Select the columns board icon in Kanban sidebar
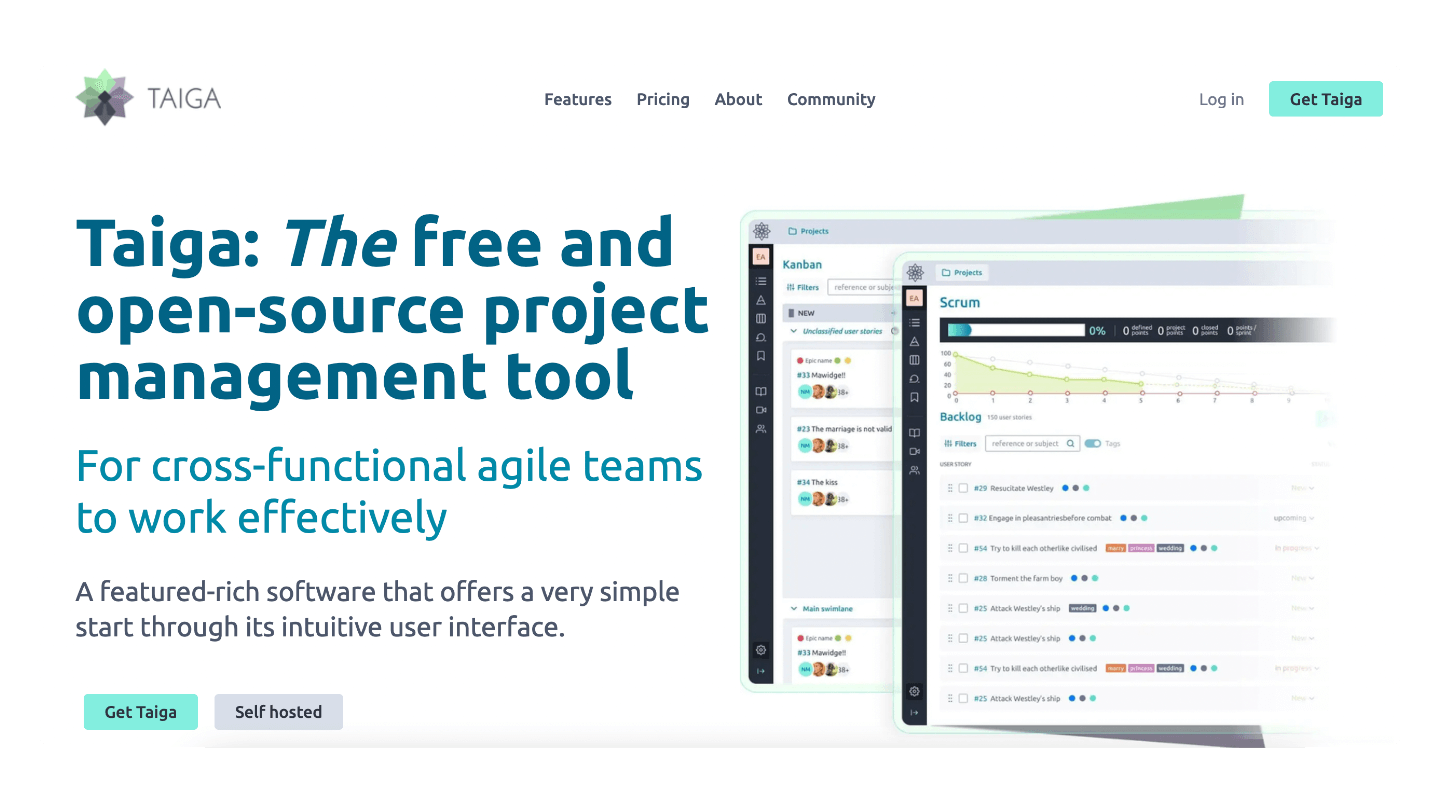The image size is (1440, 810). (761, 319)
